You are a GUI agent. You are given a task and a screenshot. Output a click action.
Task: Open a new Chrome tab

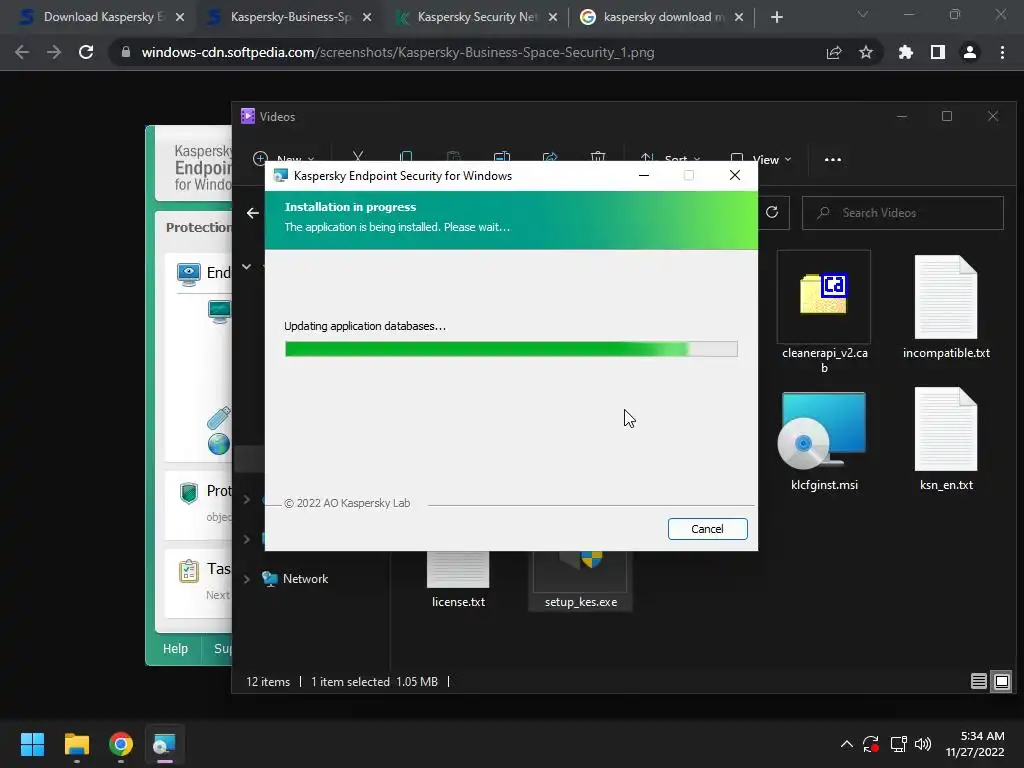coord(776,17)
